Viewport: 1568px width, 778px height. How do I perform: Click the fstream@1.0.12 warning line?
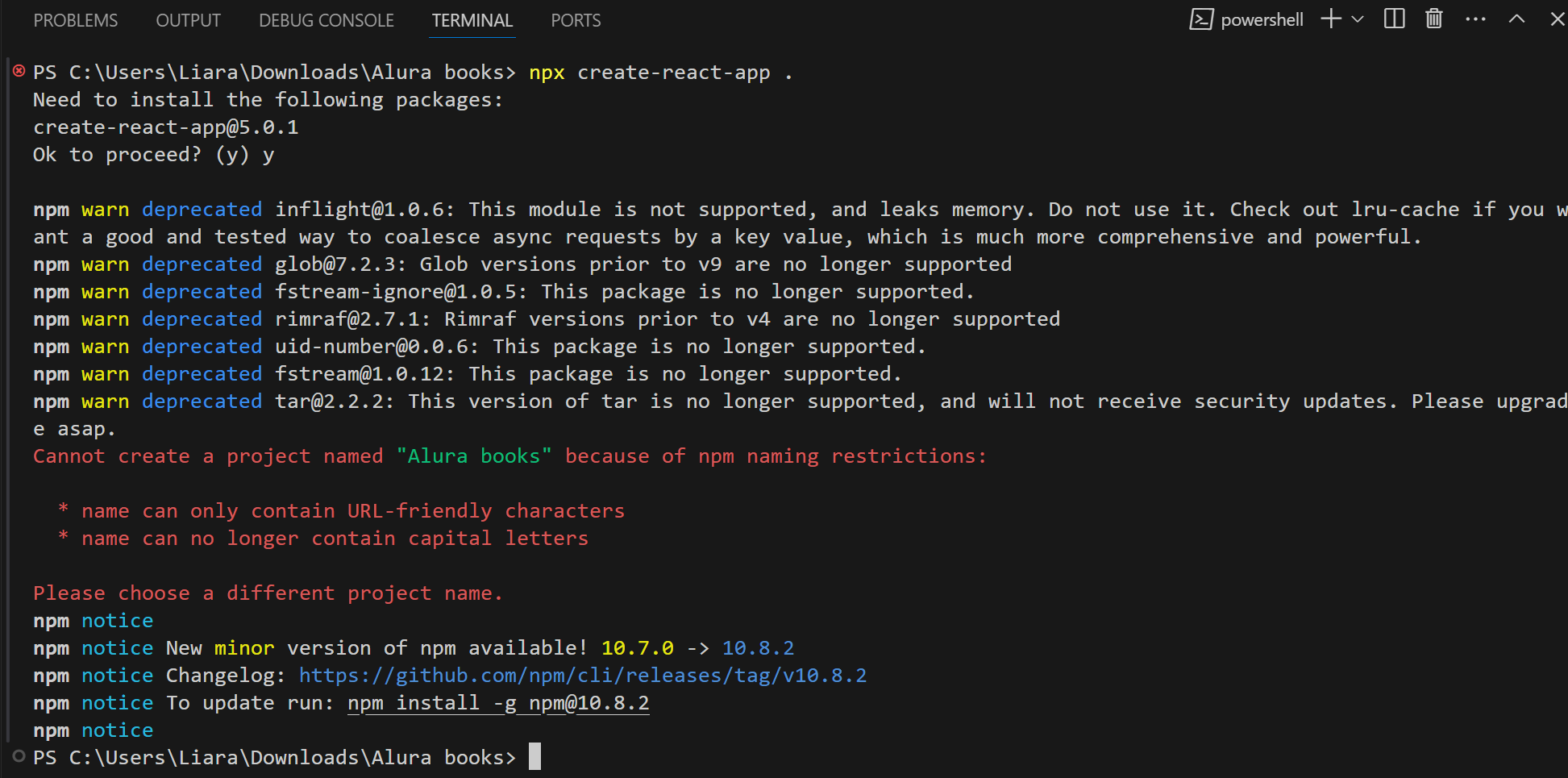(468, 374)
